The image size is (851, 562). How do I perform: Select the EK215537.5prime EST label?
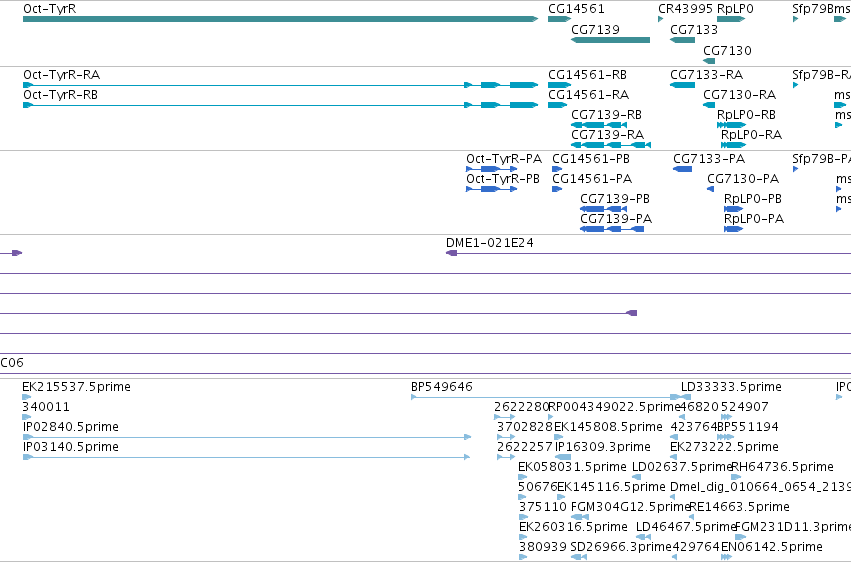click(77, 387)
